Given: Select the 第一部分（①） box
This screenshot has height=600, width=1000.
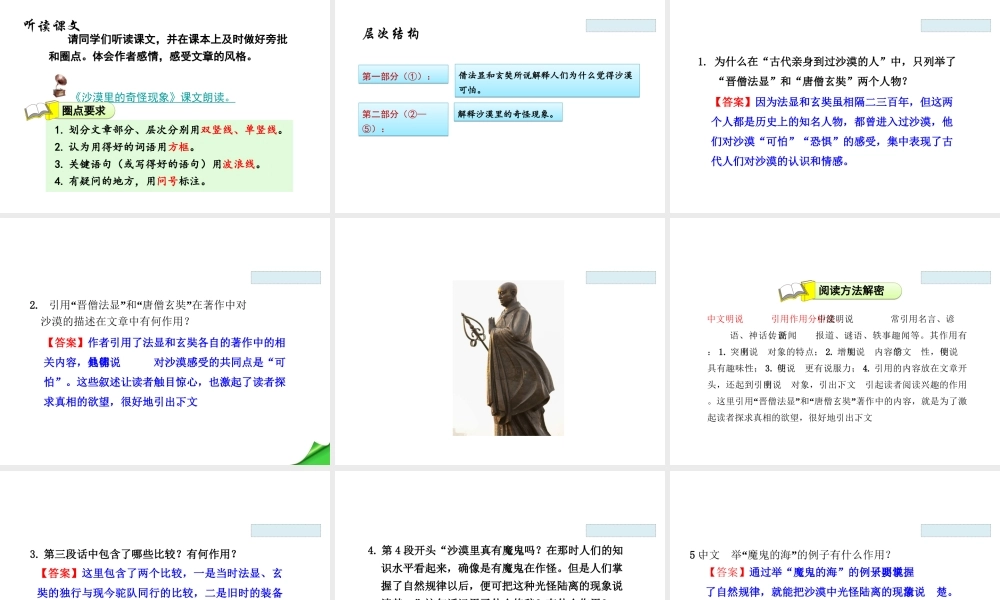Looking at the screenshot, I should pos(403,75).
